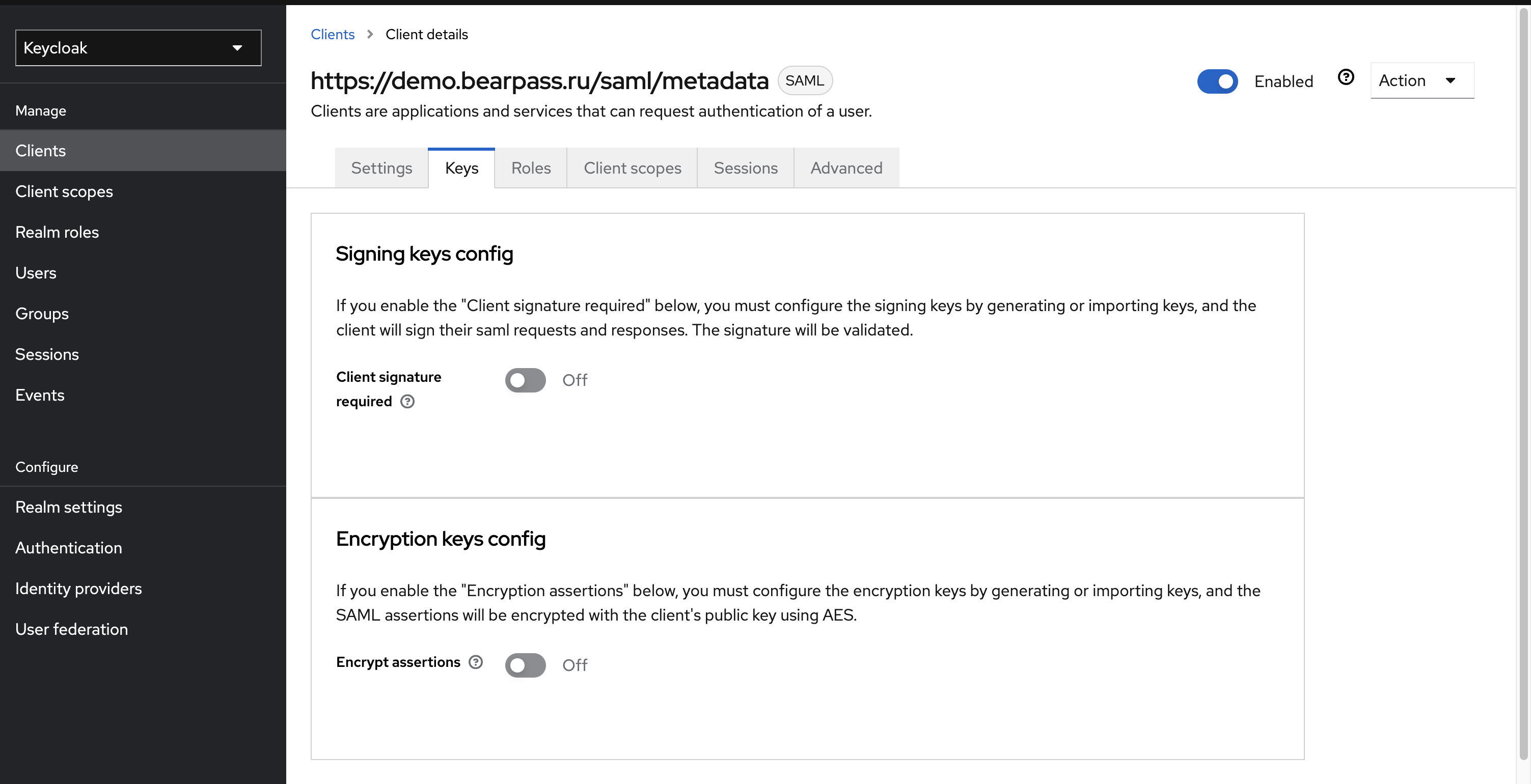The width and height of the screenshot is (1531, 784).
Task: Navigate to Users in sidebar
Action: (x=36, y=273)
